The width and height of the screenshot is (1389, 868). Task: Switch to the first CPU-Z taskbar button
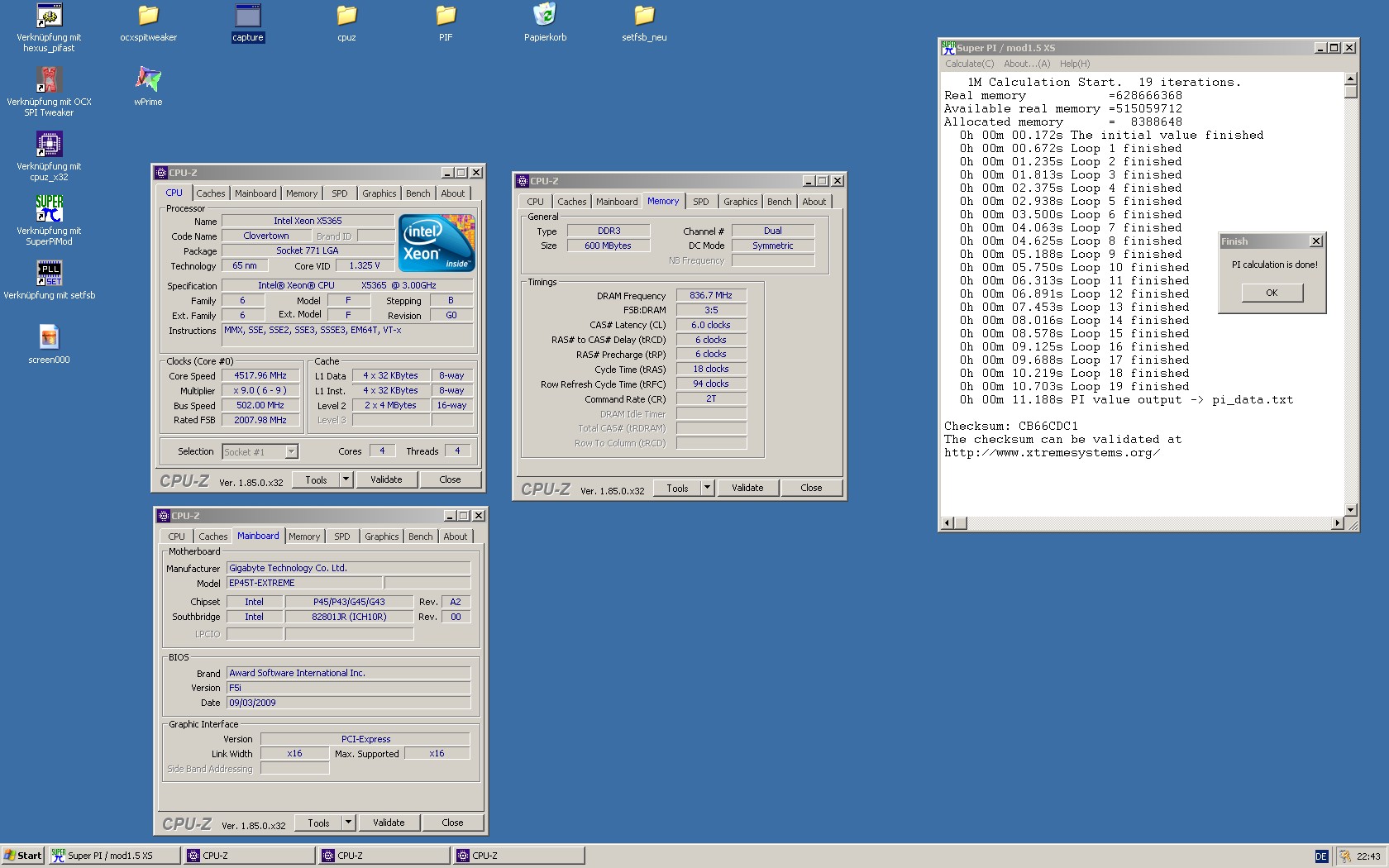[x=250, y=856]
